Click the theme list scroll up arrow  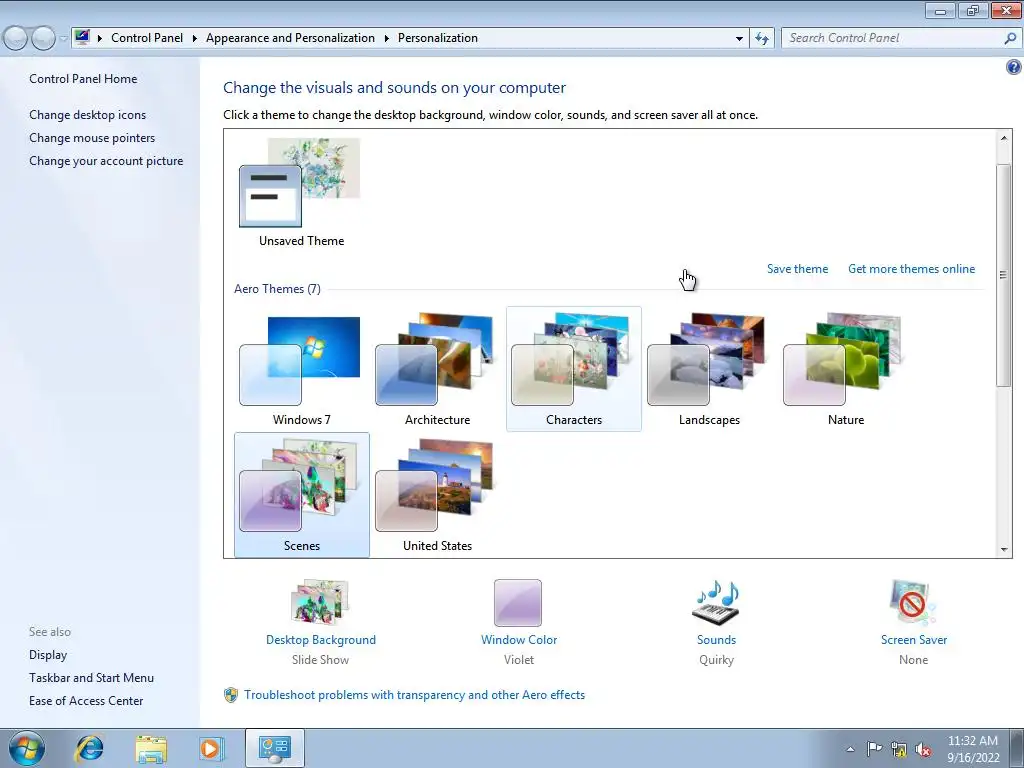click(x=1004, y=137)
